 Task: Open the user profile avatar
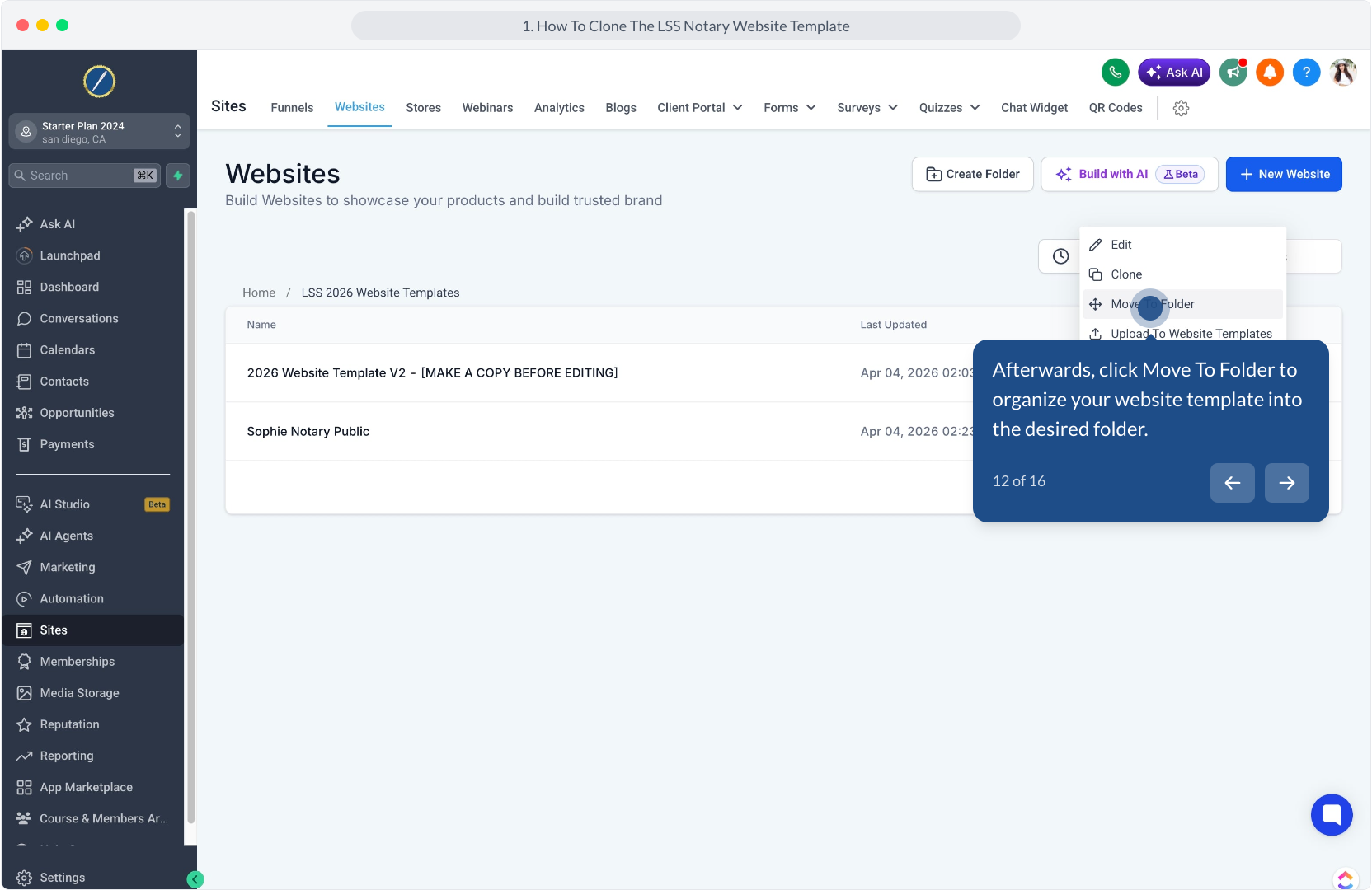coord(1344,73)
